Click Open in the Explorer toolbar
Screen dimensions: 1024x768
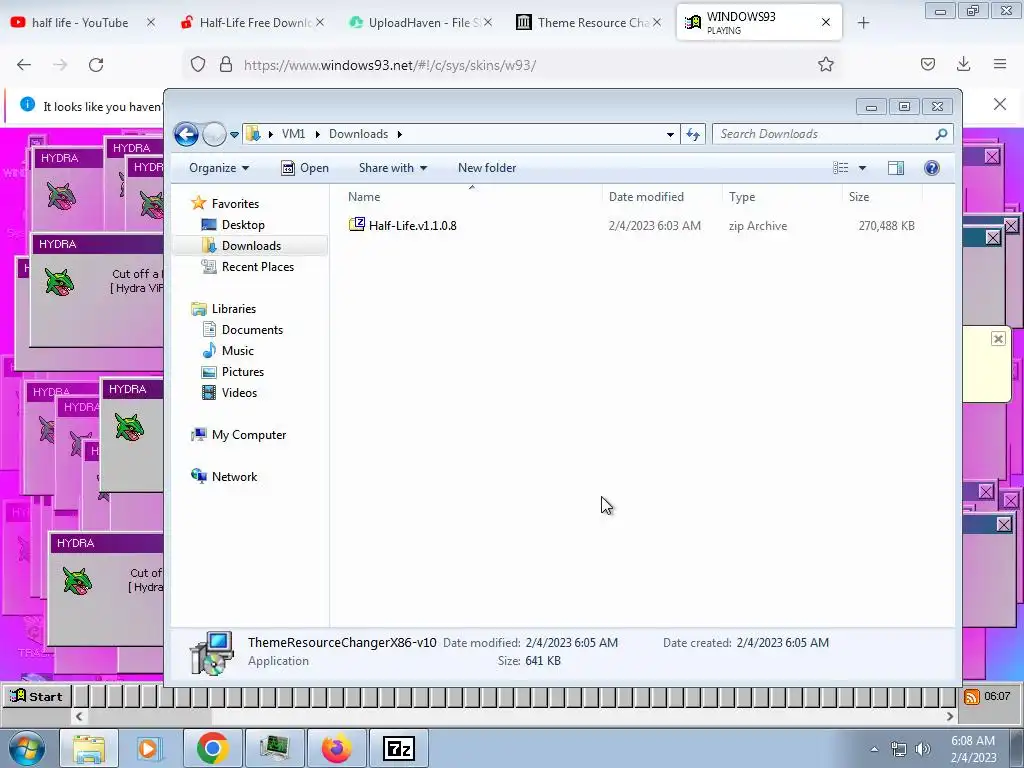[x=305, y=168]
